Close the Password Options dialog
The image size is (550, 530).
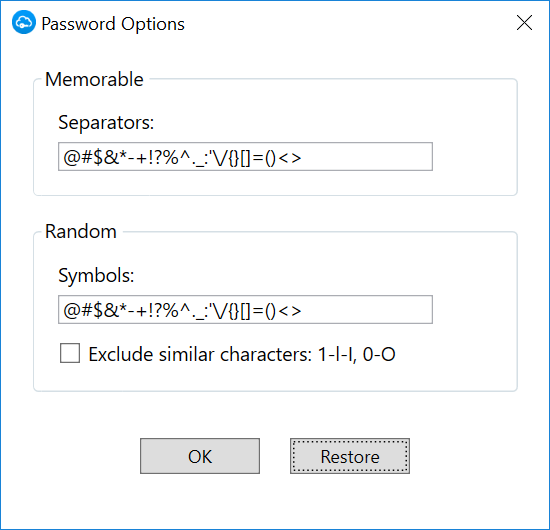[x=524, y=23]
